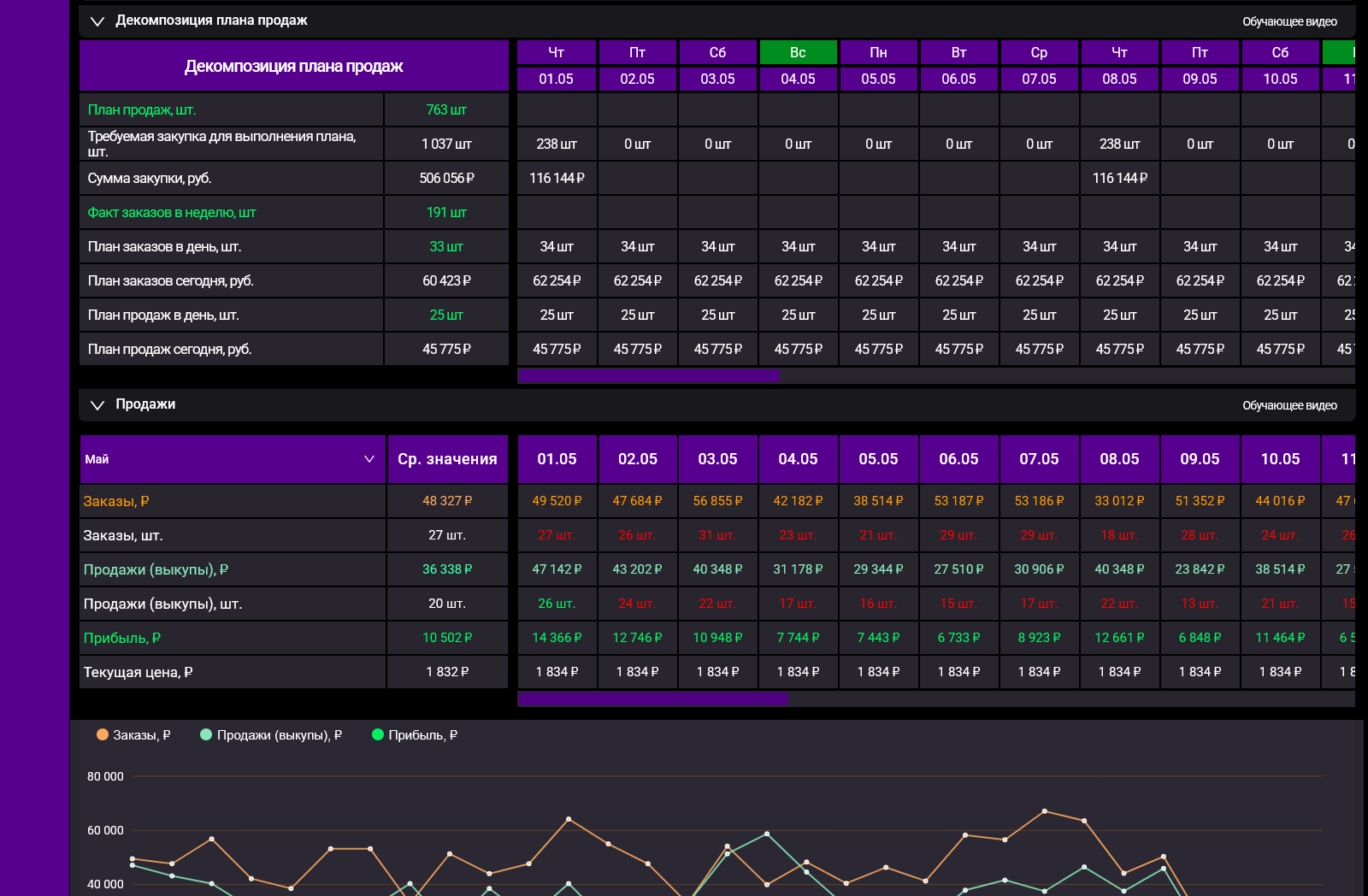This screenshot has height=896, width=1368.
Task: Click 12 661 ₽ profit for 08.05
Action: coord(1120,638)
